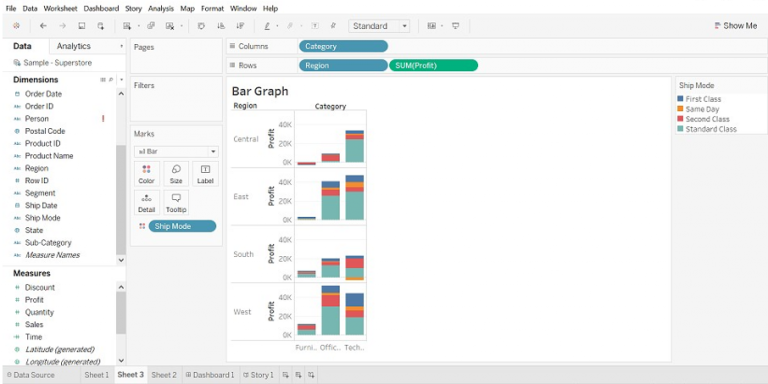Switch to the Sheet 2 tab
768x384 pixels.
point(164,375)
